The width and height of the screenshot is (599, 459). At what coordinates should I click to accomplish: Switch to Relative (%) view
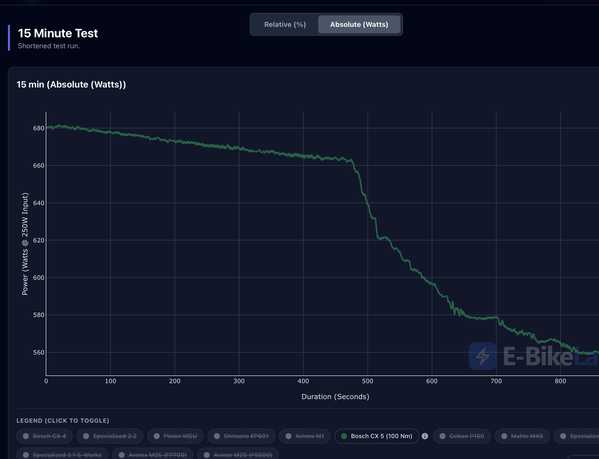click(x=285, y=24)
